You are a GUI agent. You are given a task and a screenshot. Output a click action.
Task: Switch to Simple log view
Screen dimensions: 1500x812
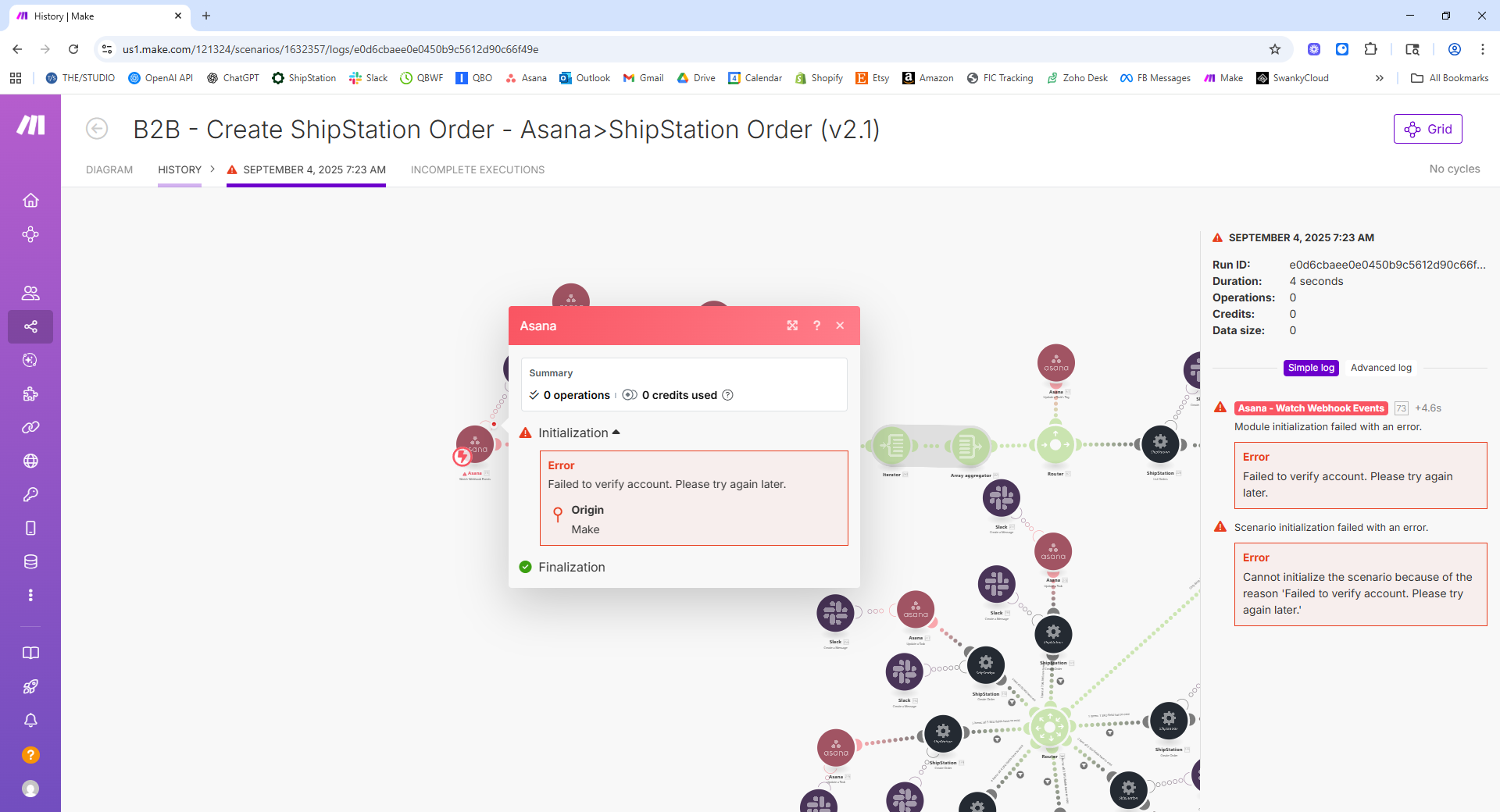(x=1311, y=368)
